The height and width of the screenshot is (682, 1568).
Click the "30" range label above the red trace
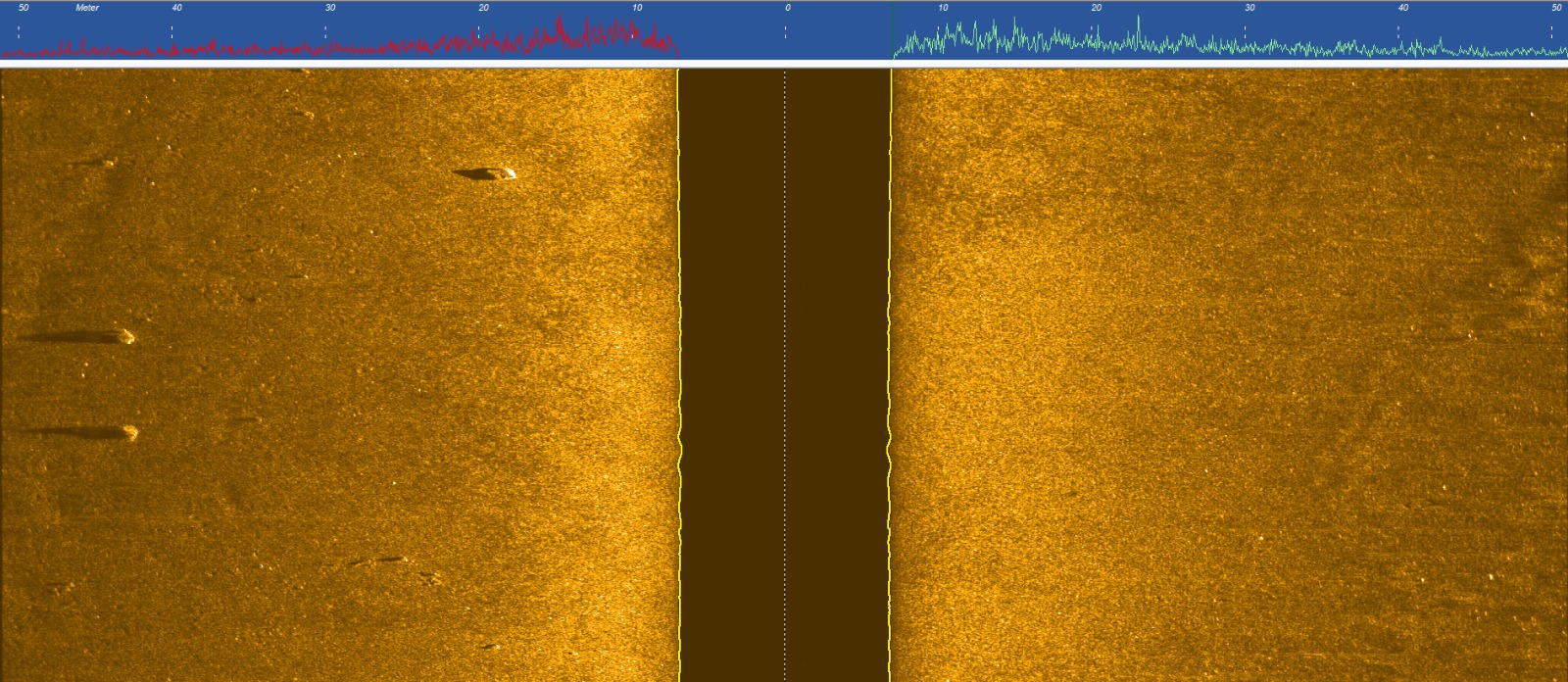330,8
